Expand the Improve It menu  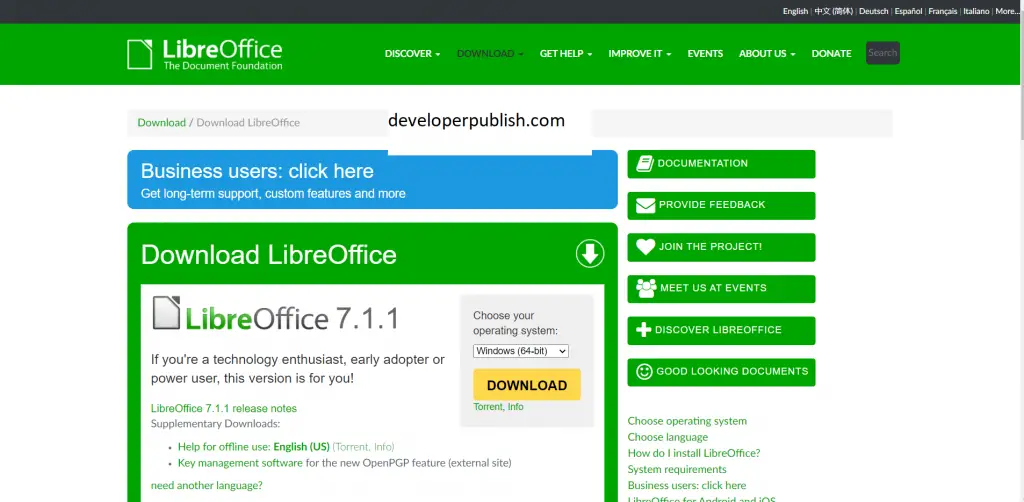tap(639, 54)
